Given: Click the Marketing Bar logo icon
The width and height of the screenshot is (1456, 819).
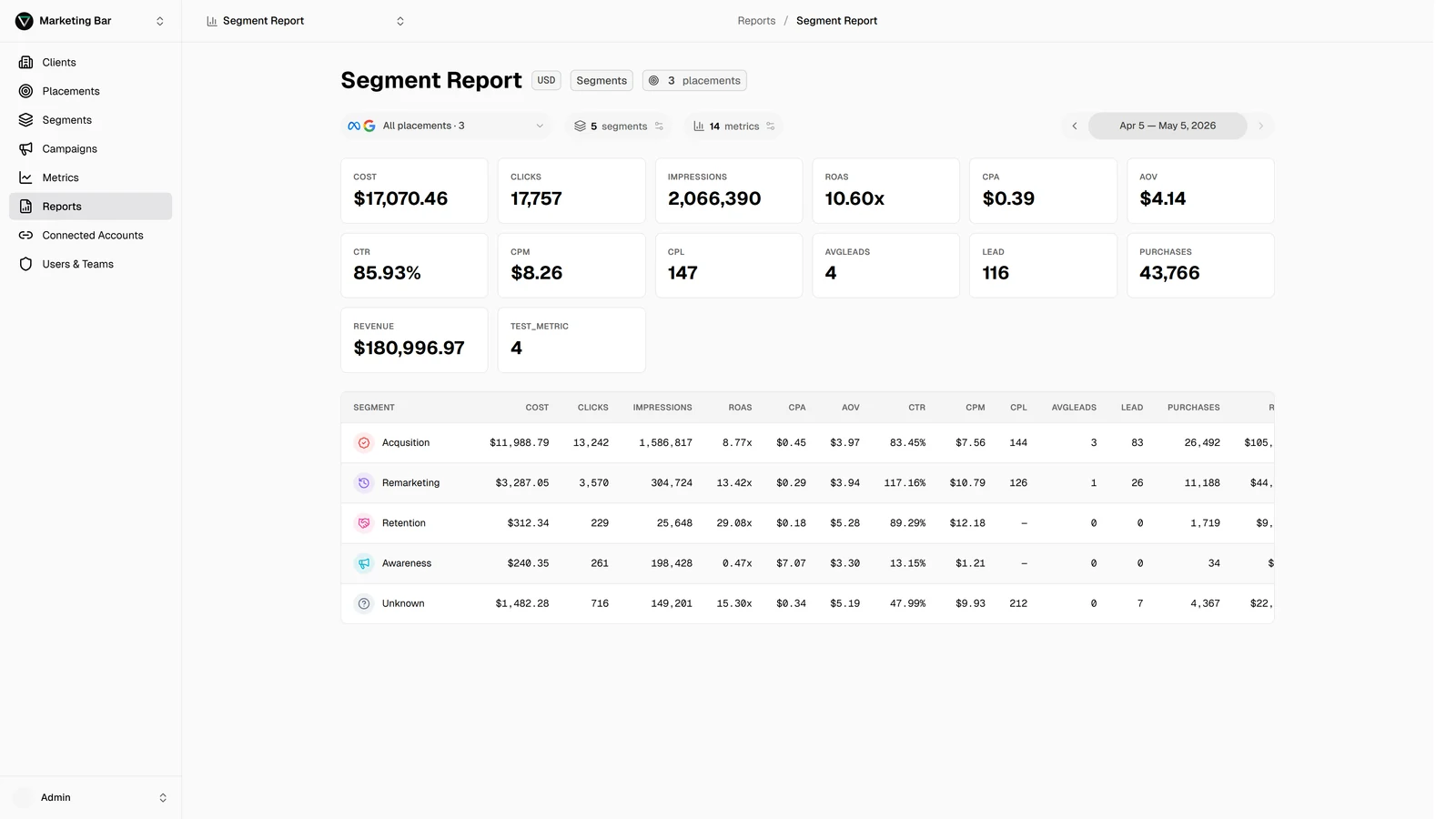Looking at the screenshot, I should (25, 21).
